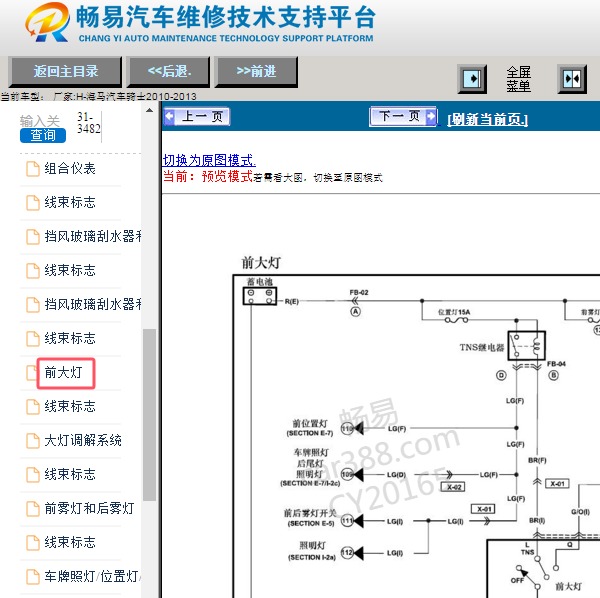Go back with the <<后退 button
The height and width of the screenshot is (598, 600).
(x=169, y=72)
